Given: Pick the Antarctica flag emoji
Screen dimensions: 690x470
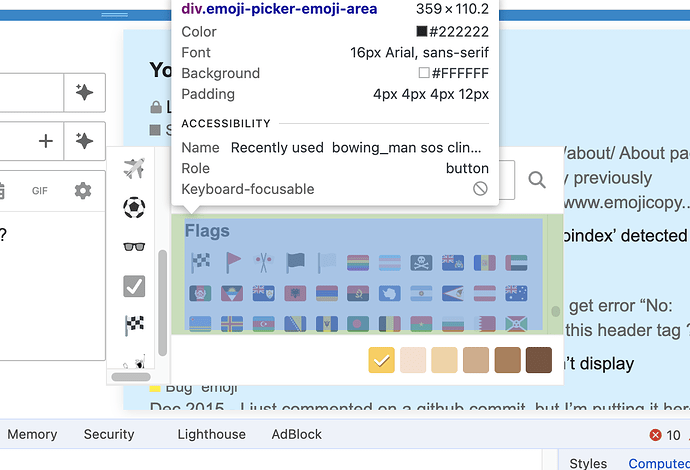Looking at the screenshot, I should [x=390, y=294].
